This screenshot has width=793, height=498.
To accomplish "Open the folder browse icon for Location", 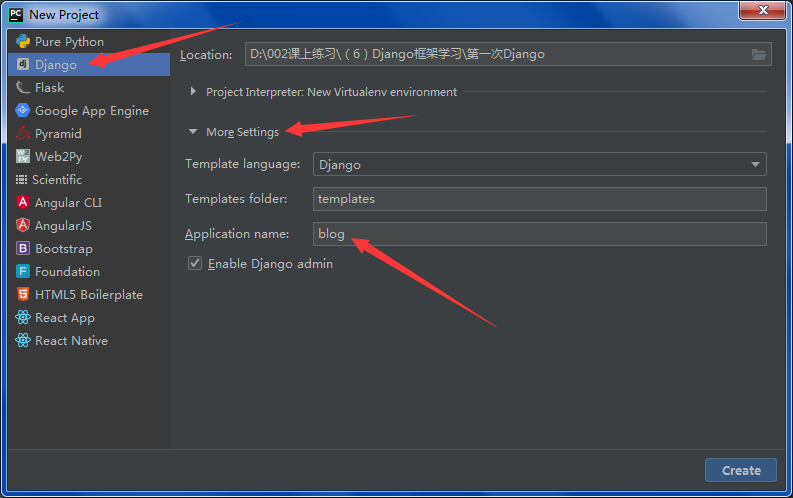I will tap(759, 54).
